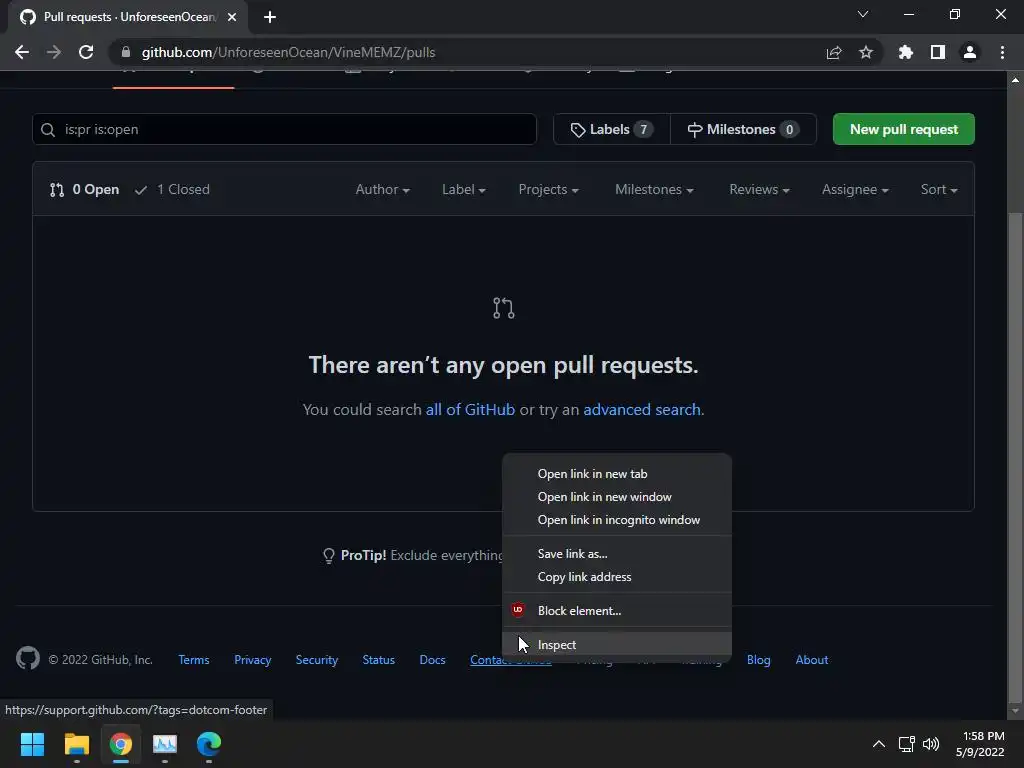Follow the 'advanced search' link
This screenshot has width=1024, height=768.
pyautogui.click(x=642, y=409)
